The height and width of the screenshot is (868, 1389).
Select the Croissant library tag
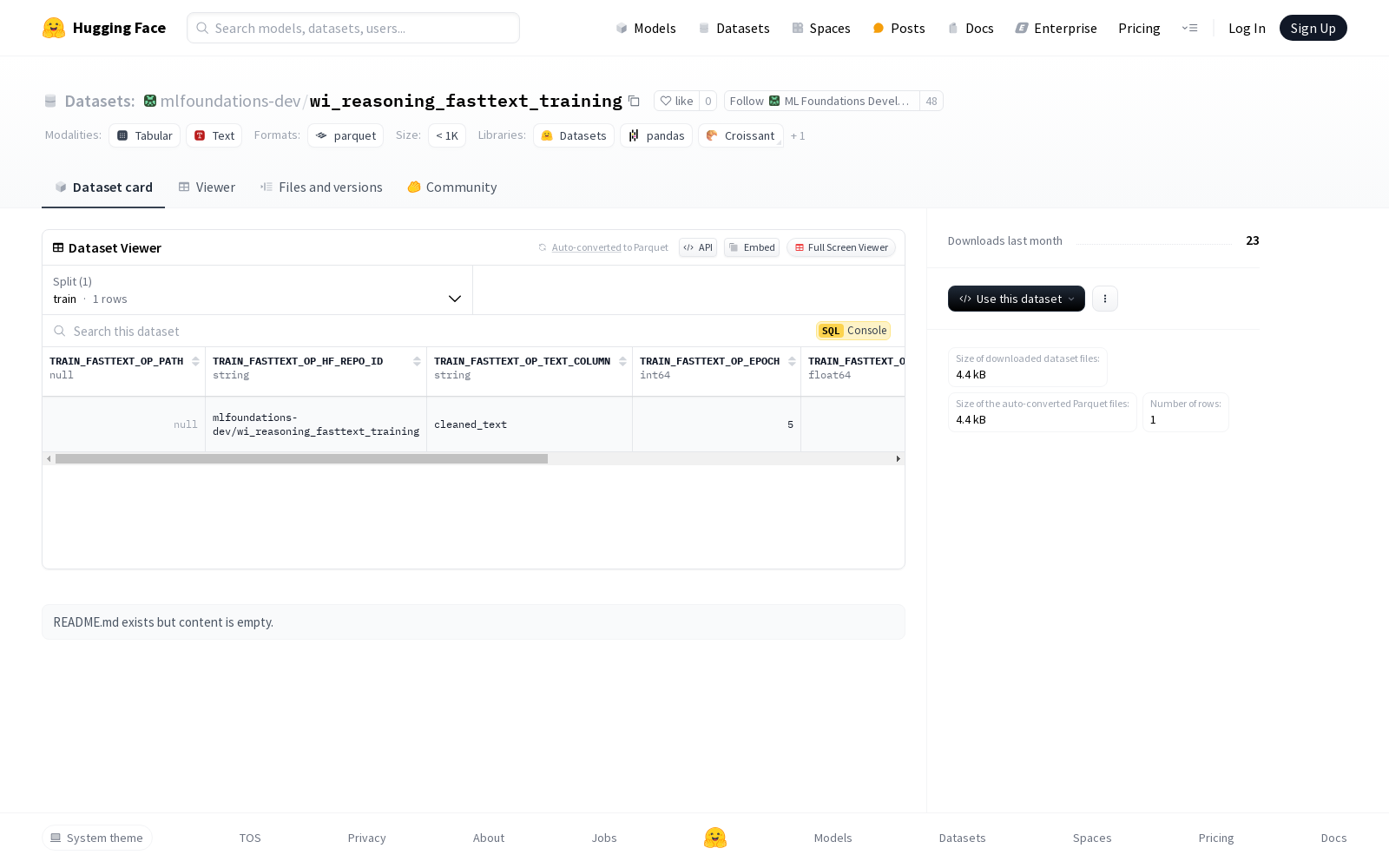point(741,135)
